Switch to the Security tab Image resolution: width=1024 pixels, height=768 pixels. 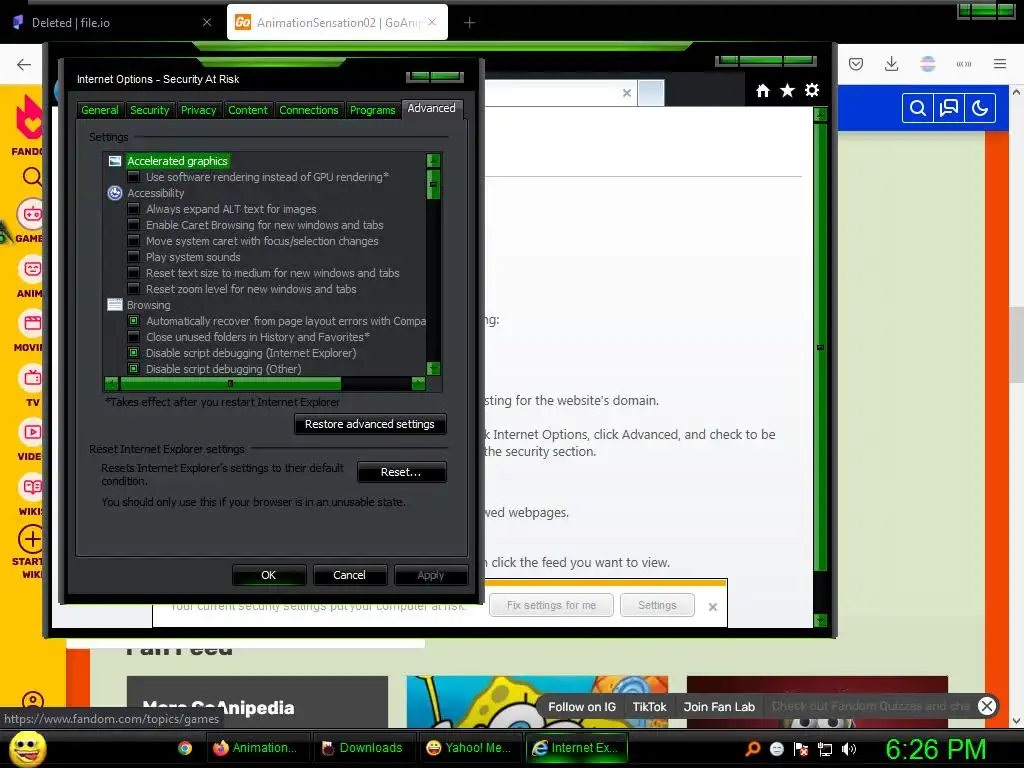click(150, 110)
